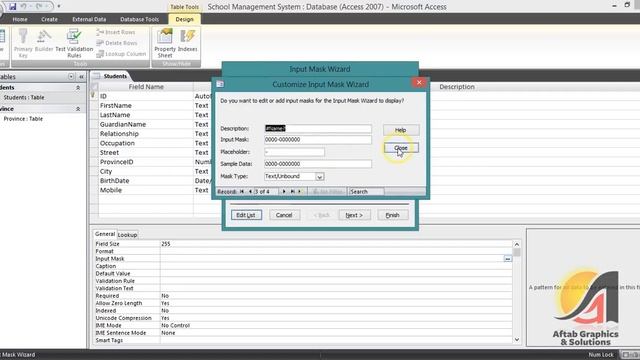Click the Cancel button in Input Mask Wizard
Viewport: 640px width, 360px height.
pos(284,215)
